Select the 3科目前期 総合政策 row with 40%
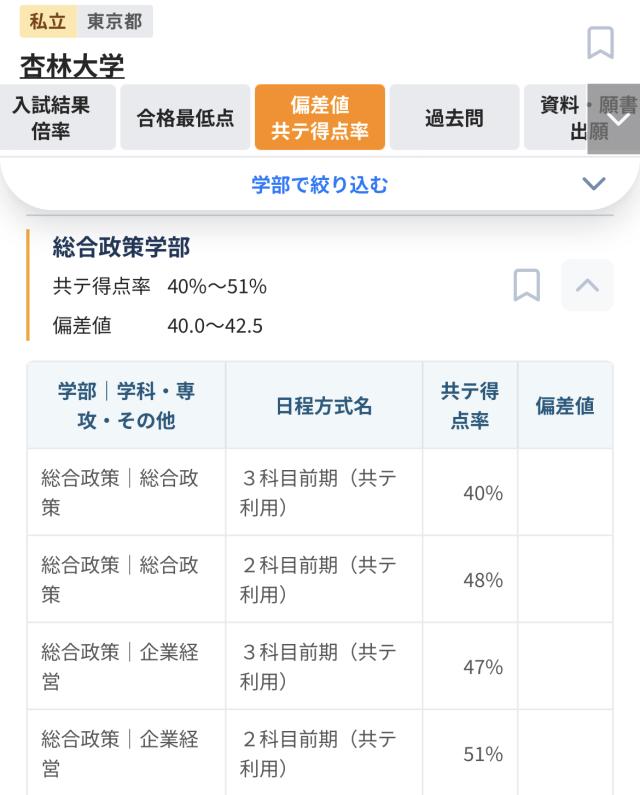 pos(320,492)
